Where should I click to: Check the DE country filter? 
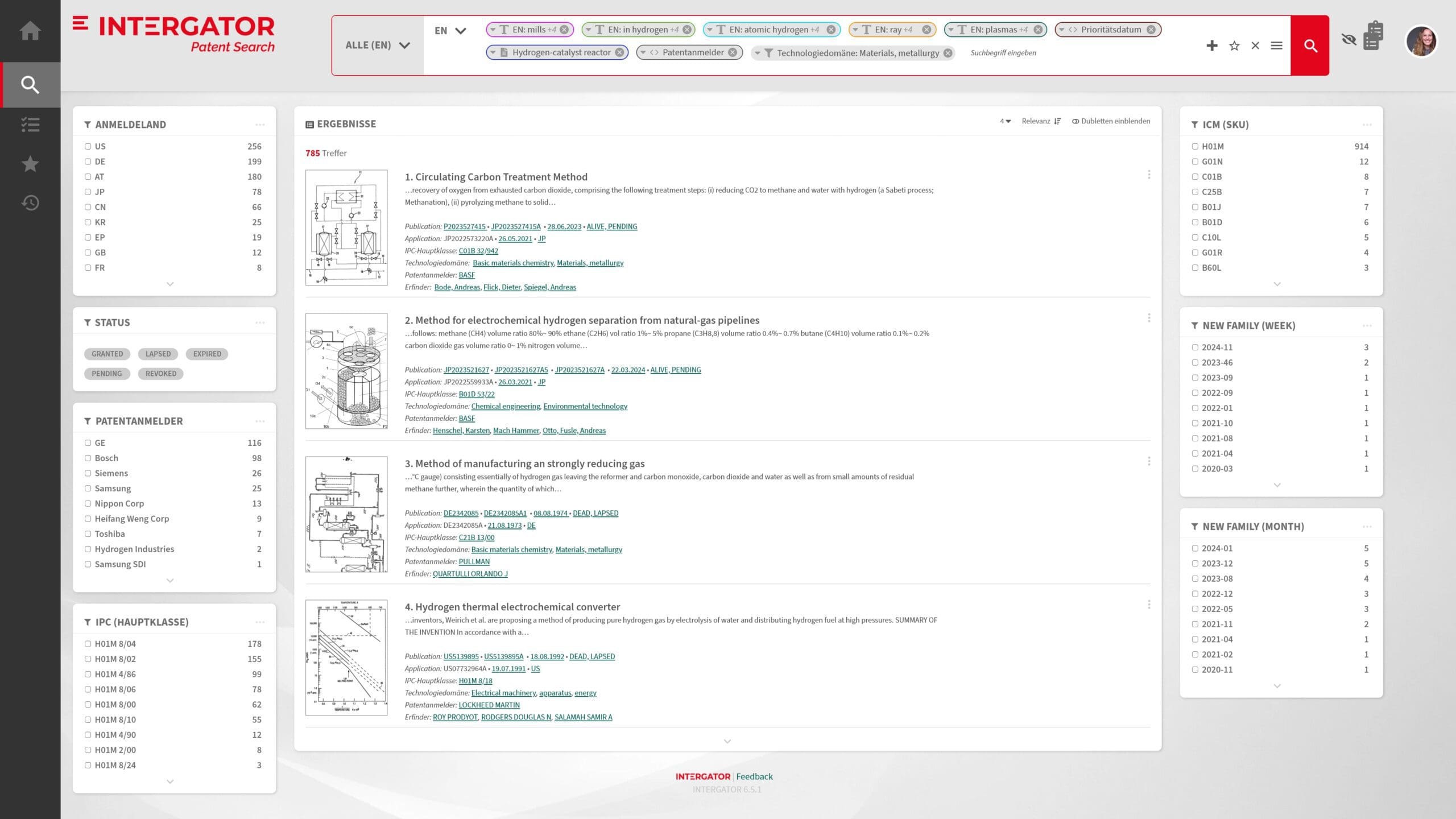(88, 162)
